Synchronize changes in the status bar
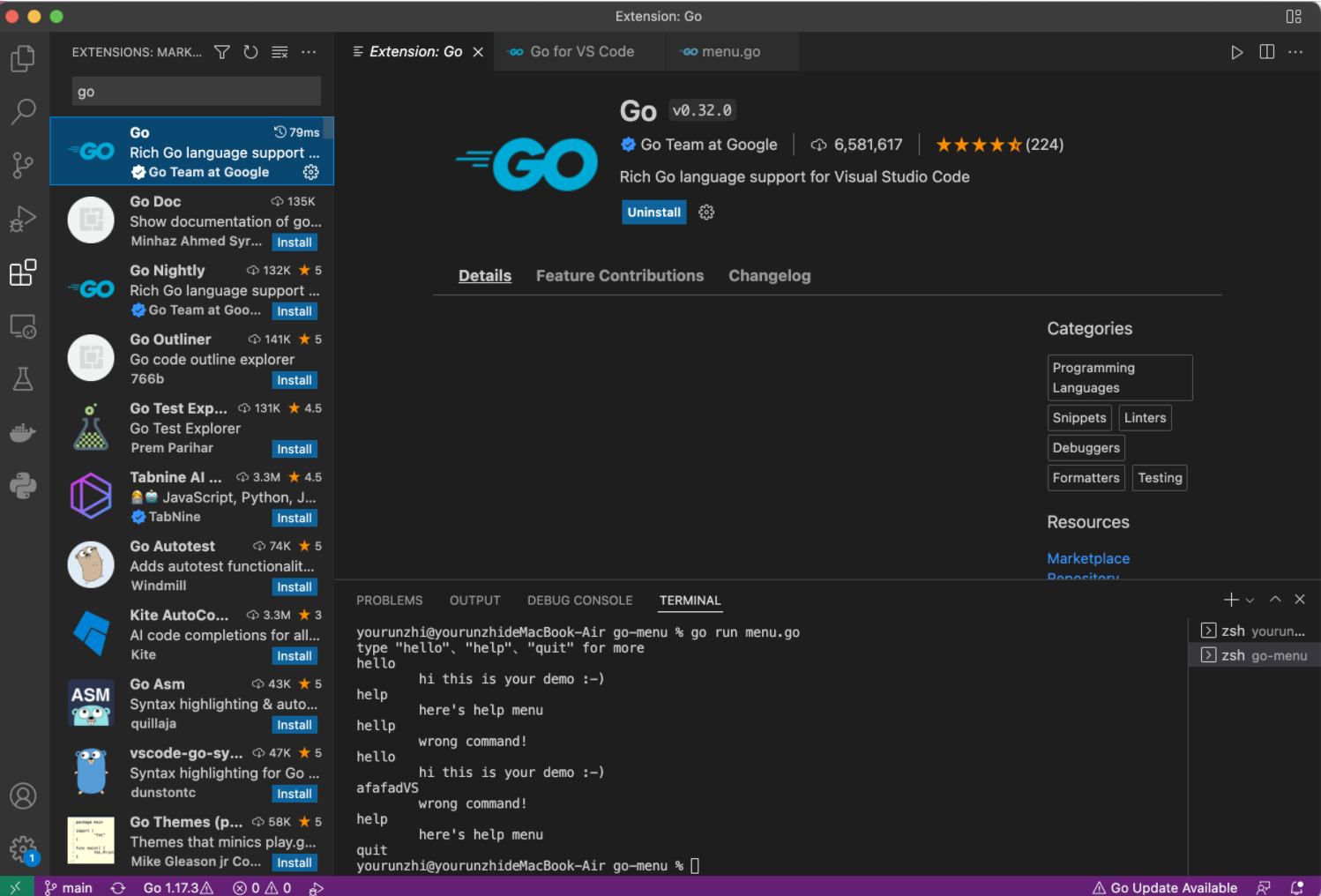1321x896 pixels. (118, 887)
